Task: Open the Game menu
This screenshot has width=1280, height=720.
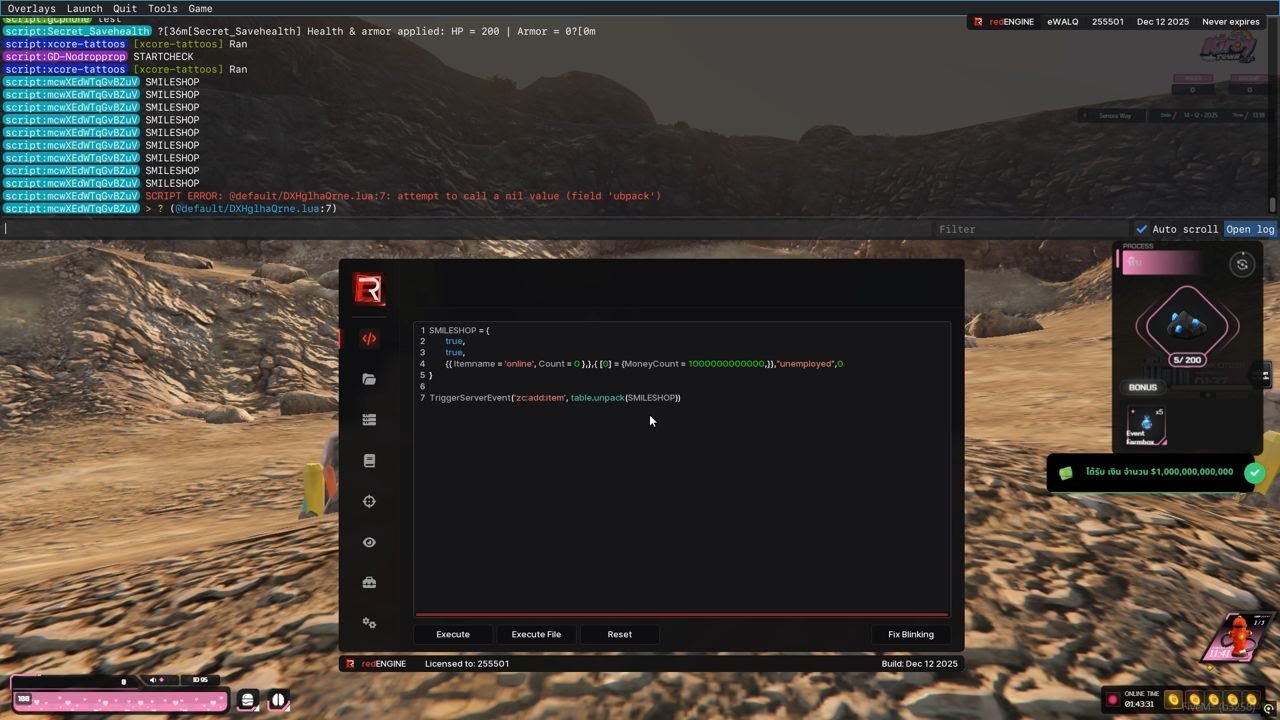Action: coord(200,8)
